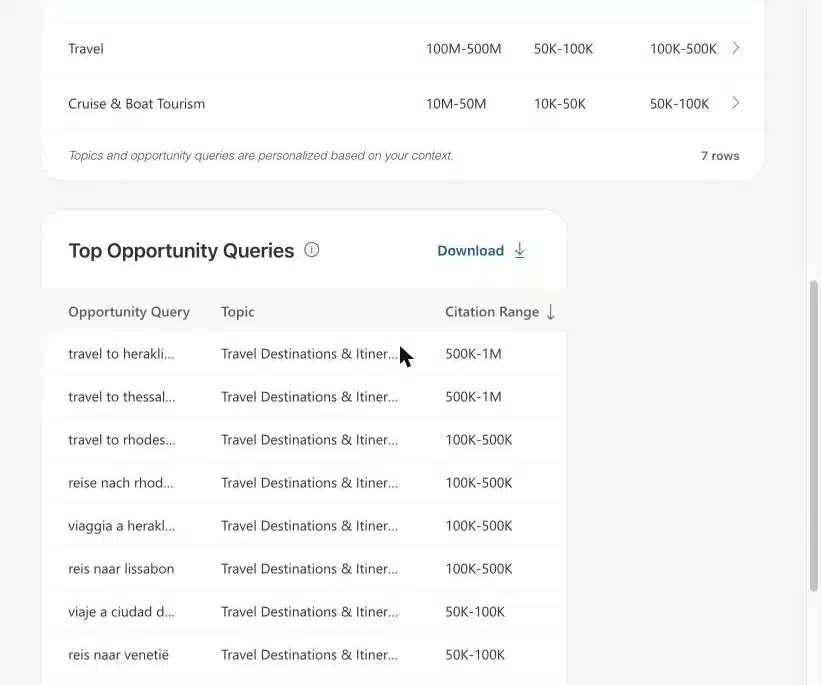This screenshot has height=685, width=821.
Task: Click 50K-100K range for viaje a ciudad
Action: pyautogui.click(x=475, y=612)
